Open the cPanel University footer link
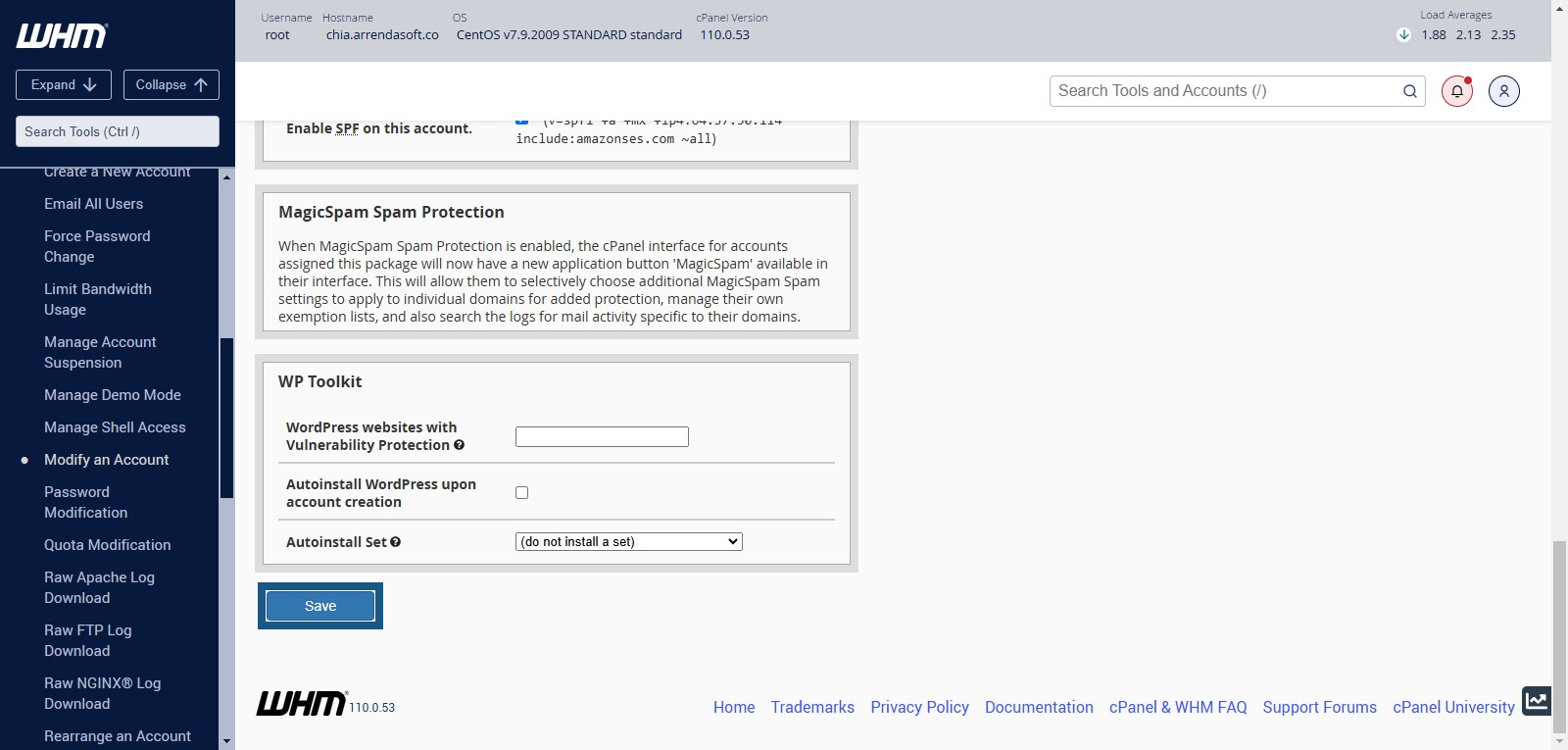The height and width of the screenshot is (750, 1568). click(1453, 707)
